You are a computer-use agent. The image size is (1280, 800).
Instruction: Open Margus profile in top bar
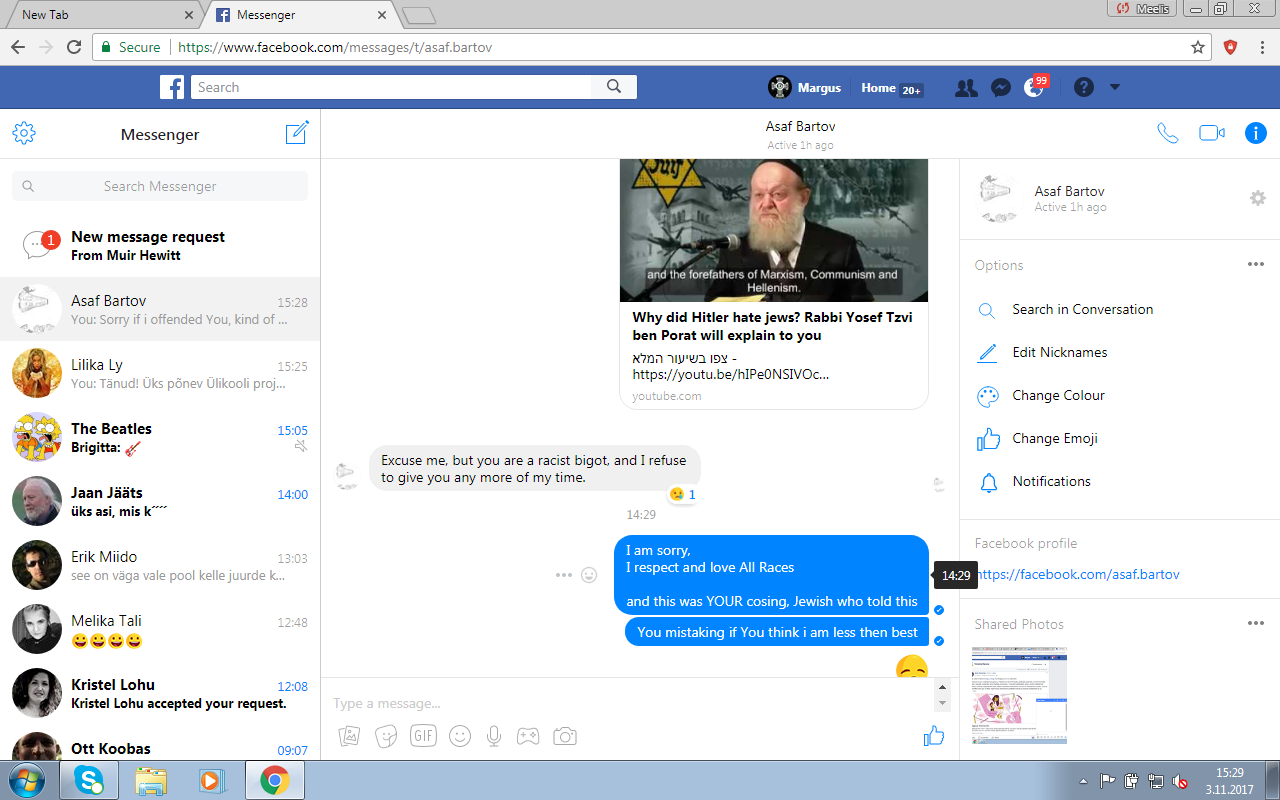pos(805,87)
